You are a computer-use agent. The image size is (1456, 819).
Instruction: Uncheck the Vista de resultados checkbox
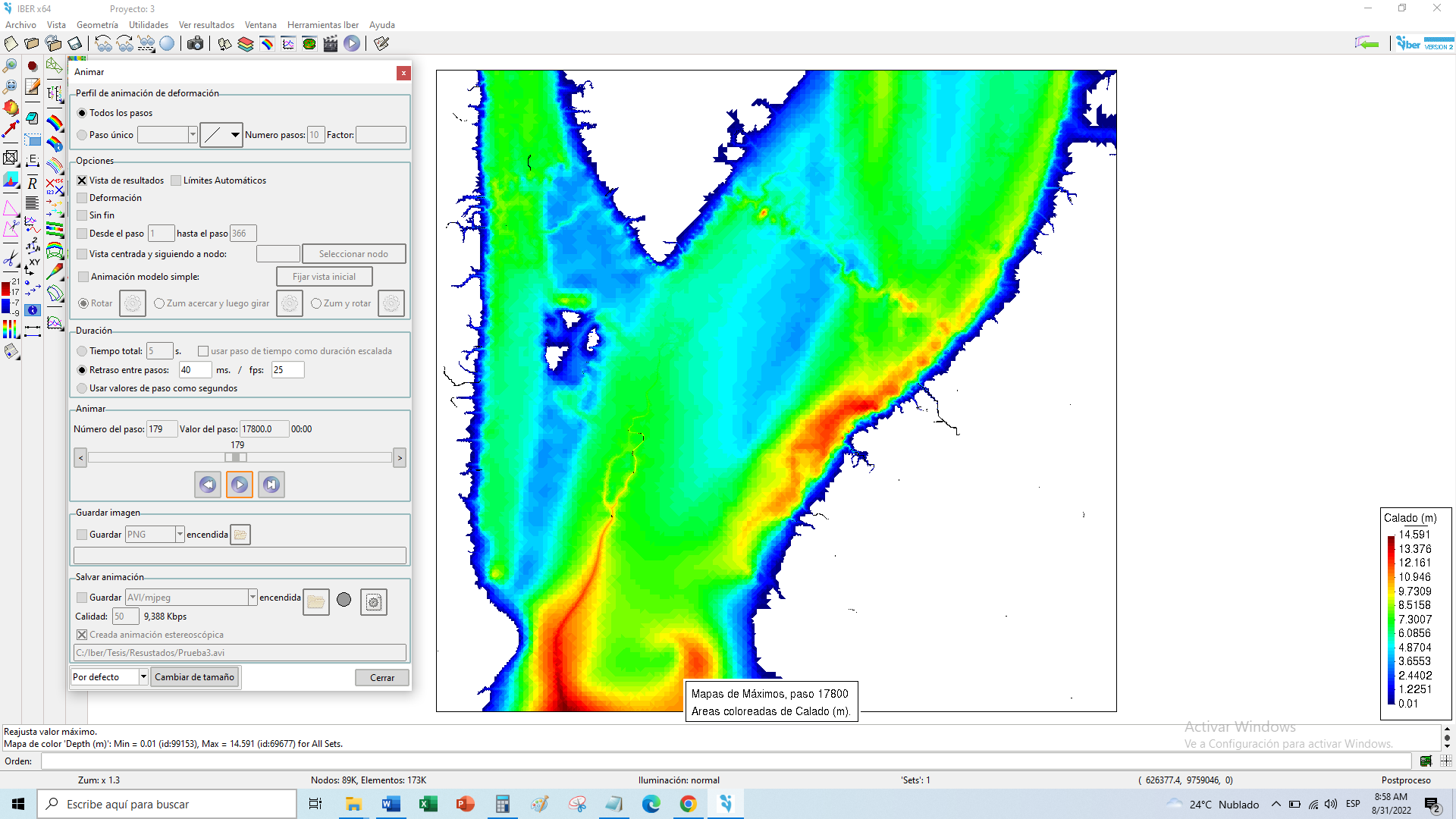(82, 180)
